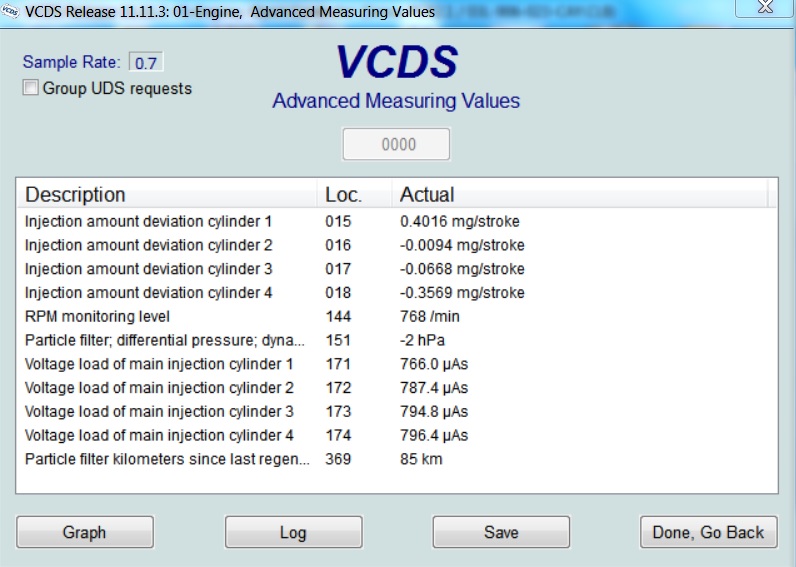Click the Graph button
796x567 pixels.
[85, 532]
